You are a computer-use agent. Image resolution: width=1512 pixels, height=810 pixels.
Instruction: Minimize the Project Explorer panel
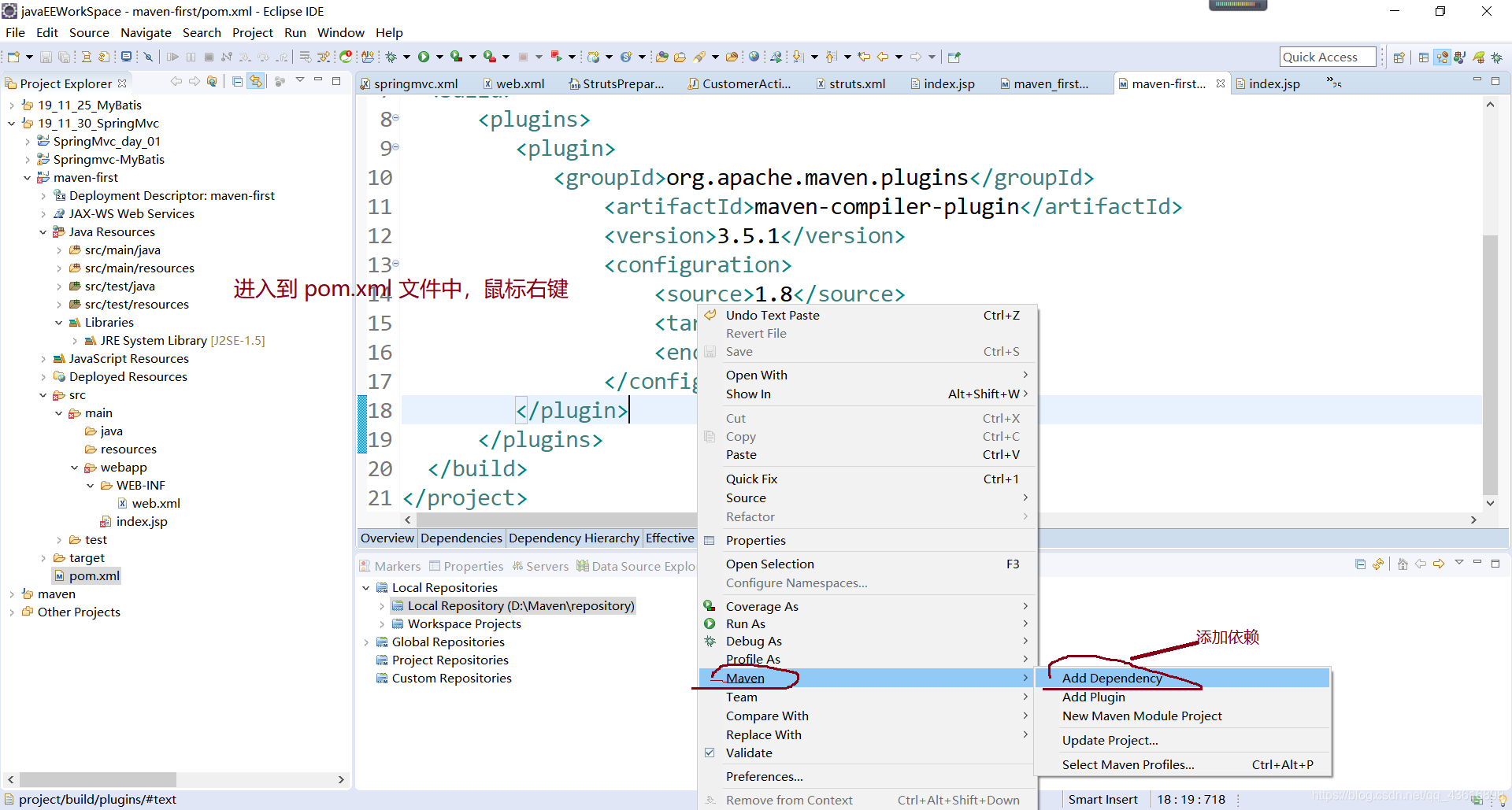coord(318,80)
